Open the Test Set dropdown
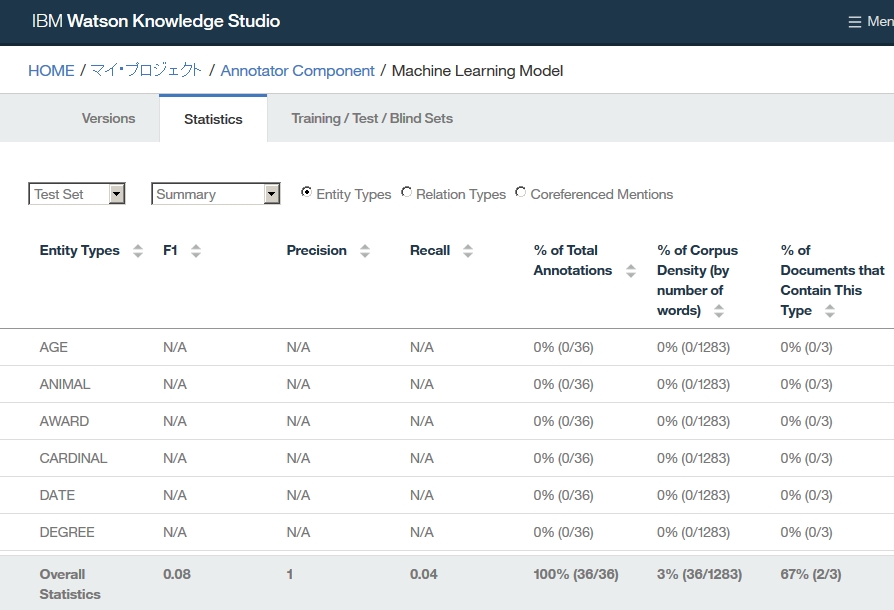This screenshot has width=894, height=610. pyautogui.click(x=77, y=194)
